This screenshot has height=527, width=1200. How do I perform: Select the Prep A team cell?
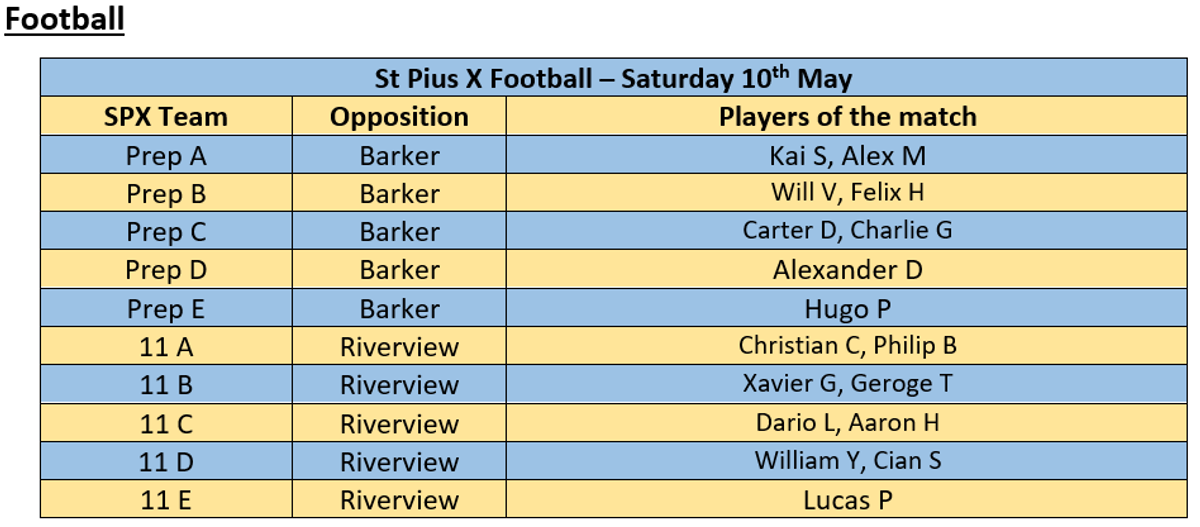tap(166, 155)
